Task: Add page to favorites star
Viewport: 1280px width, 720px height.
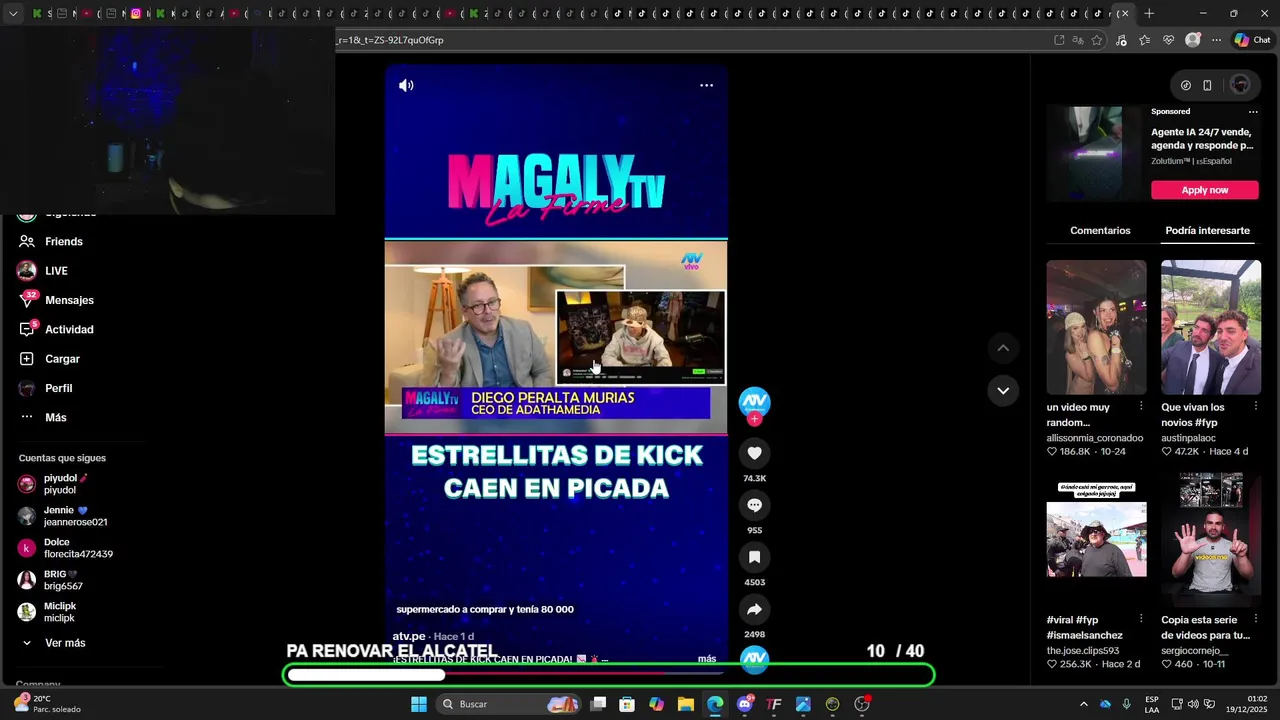Action: (x=1097, y=40)
